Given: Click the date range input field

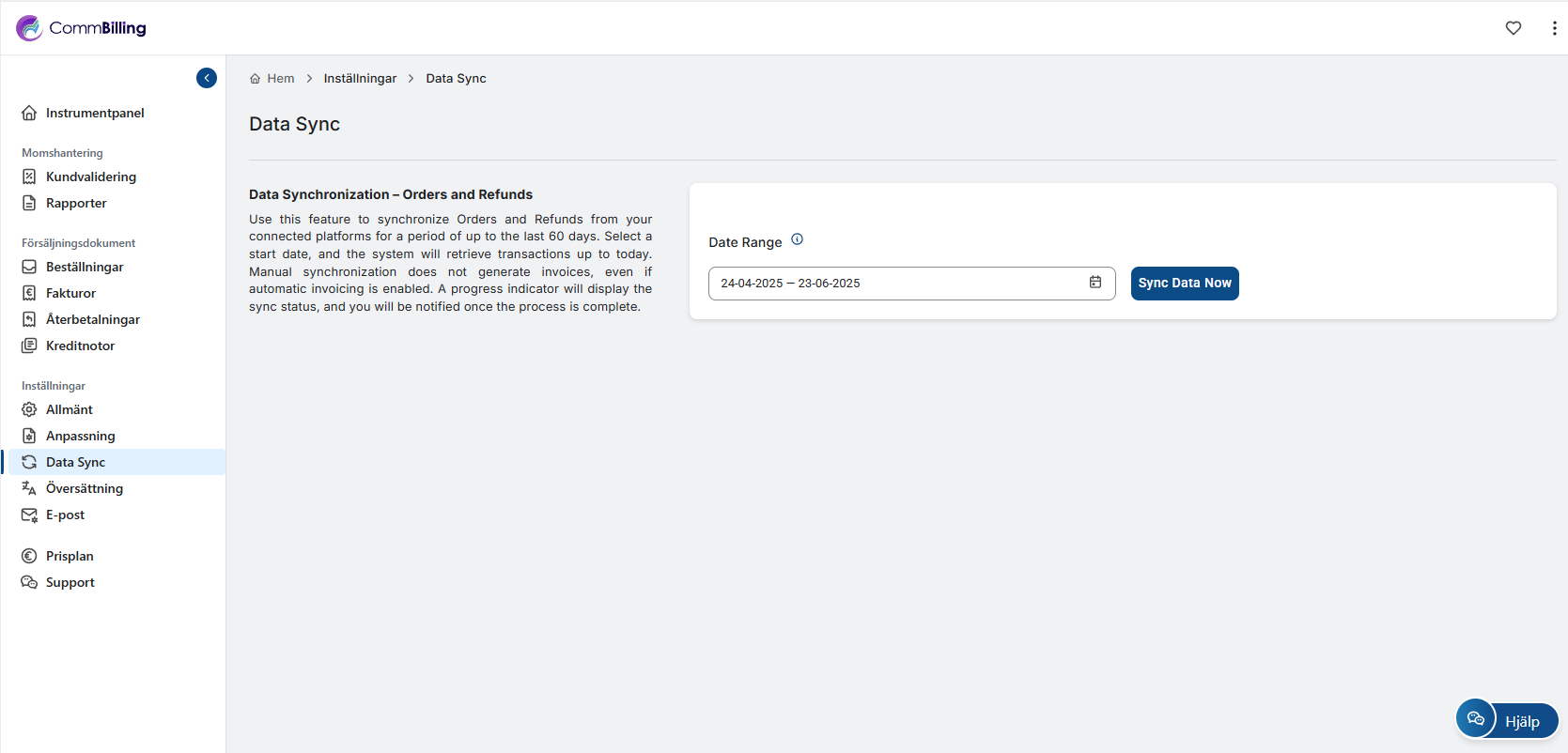Looking at the screenshot, I should (x=893, y=284).
